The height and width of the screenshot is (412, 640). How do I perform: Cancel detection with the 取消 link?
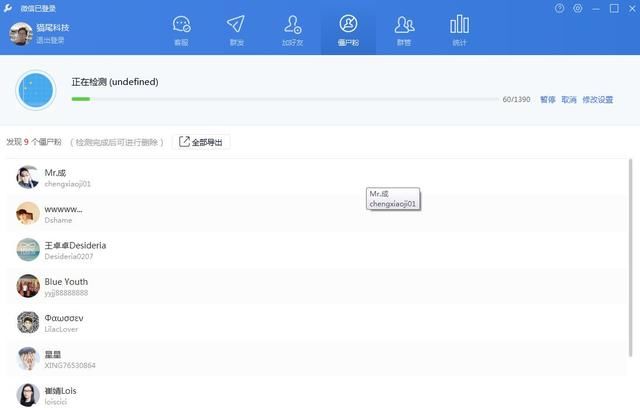click(x=569, y=100)
